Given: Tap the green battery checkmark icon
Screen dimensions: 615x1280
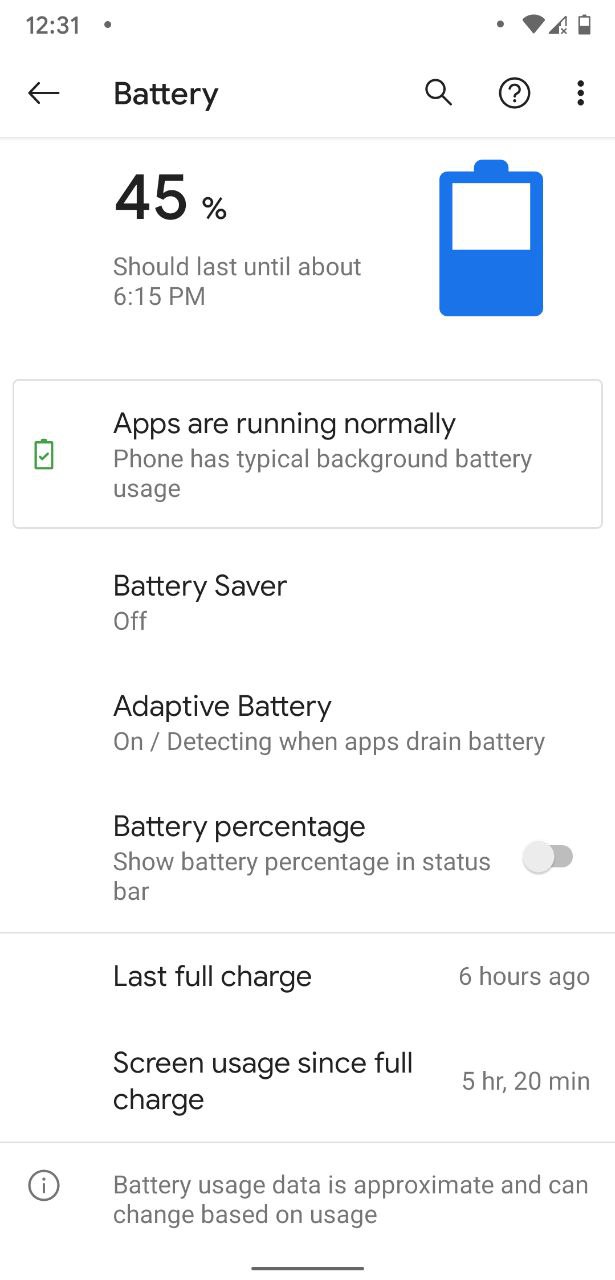Looking at the screenshot, I should tap(44, 455).
